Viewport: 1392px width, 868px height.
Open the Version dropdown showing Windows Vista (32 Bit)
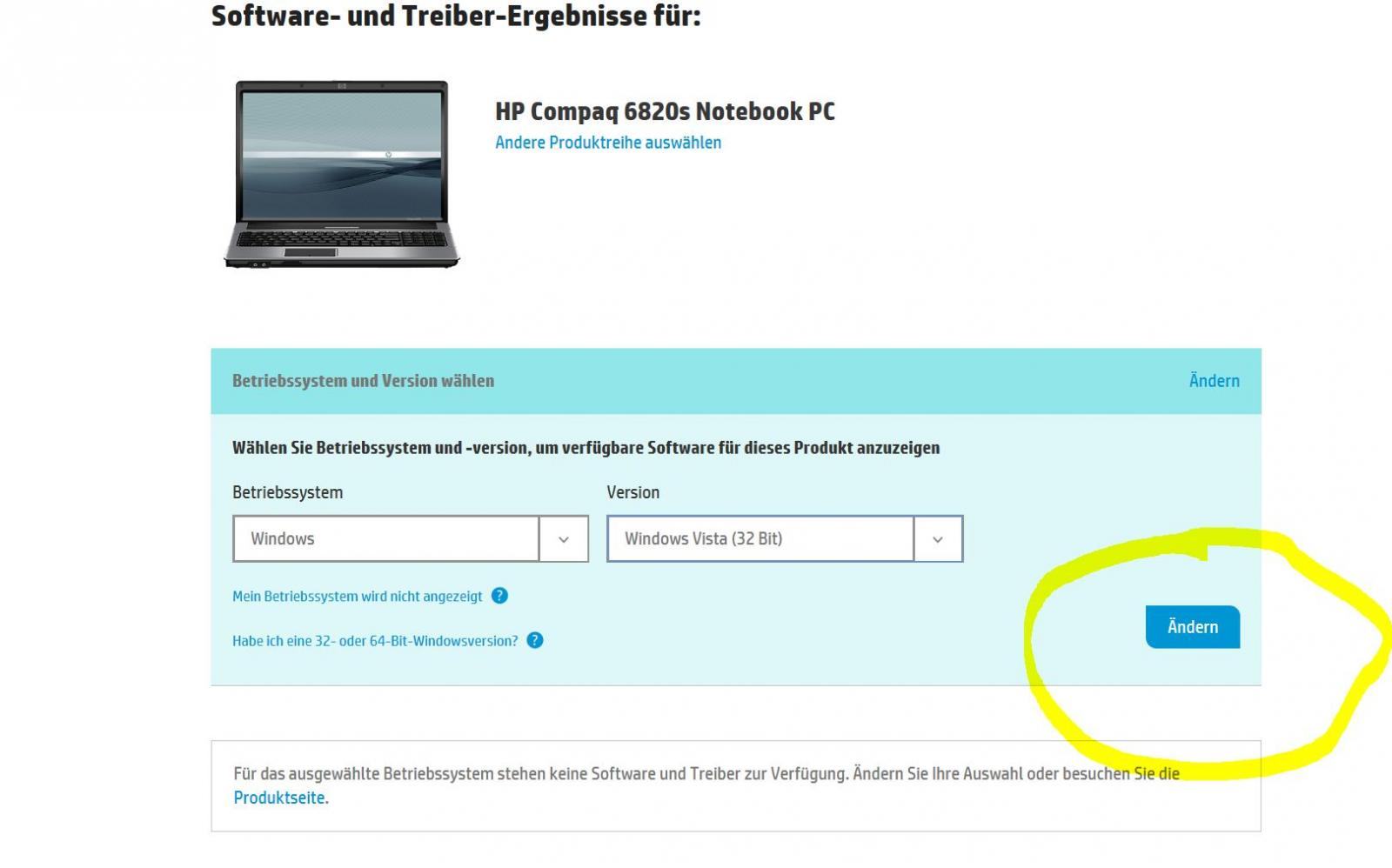pos(785,538)
